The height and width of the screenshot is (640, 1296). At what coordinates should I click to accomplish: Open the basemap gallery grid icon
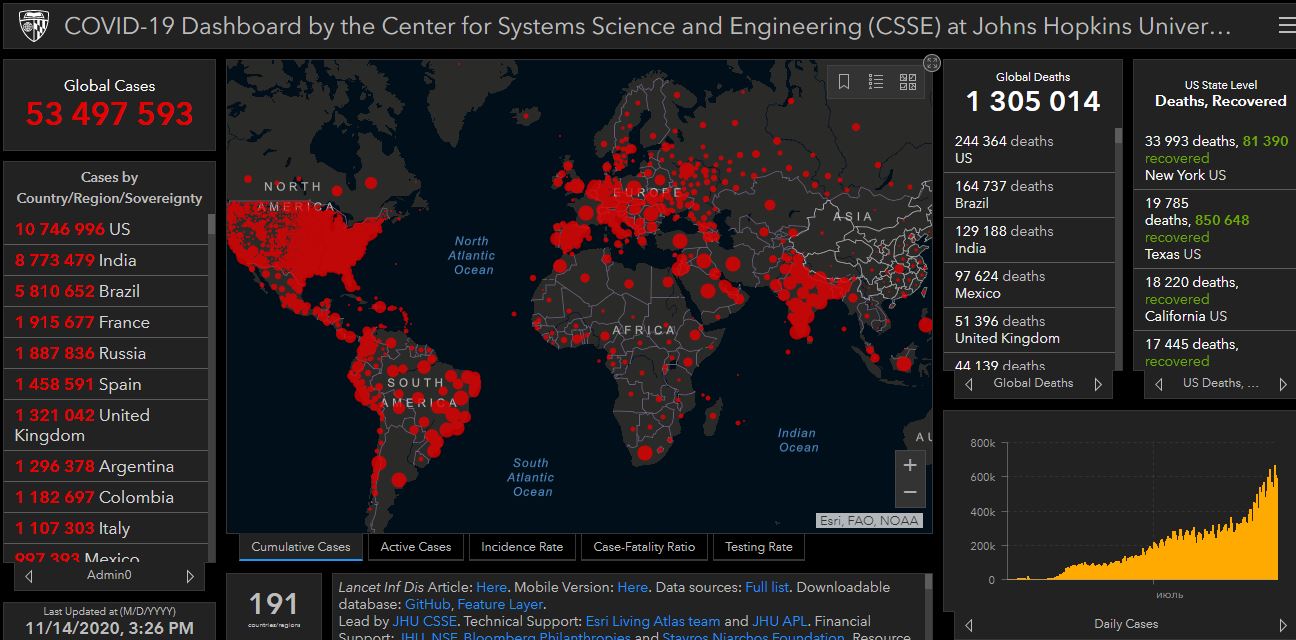coord(908,82)
